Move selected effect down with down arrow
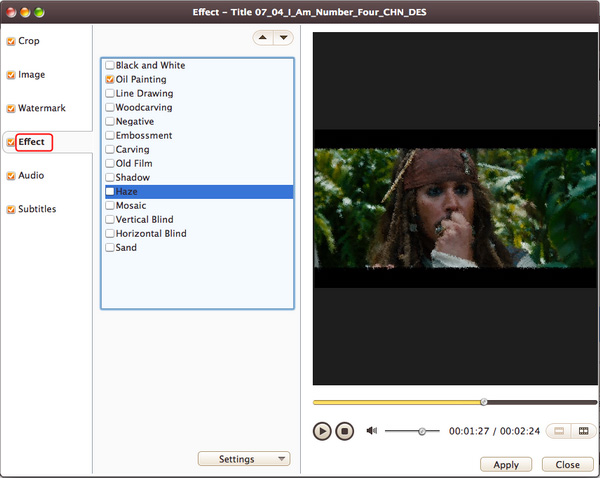Image resolution: width=600 pixels, height=478 pixels. point(284,38)
